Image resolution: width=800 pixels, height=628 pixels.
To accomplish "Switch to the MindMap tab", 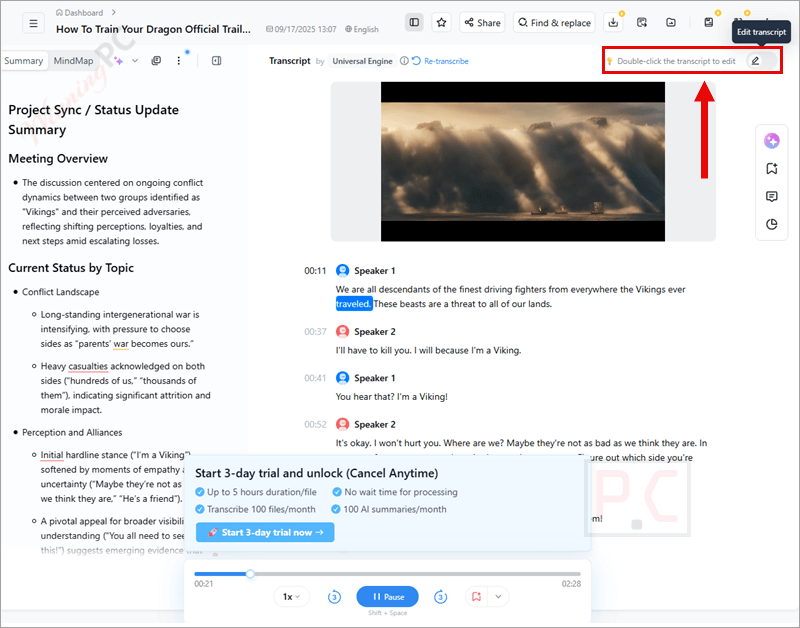I will tap(73, 61).
